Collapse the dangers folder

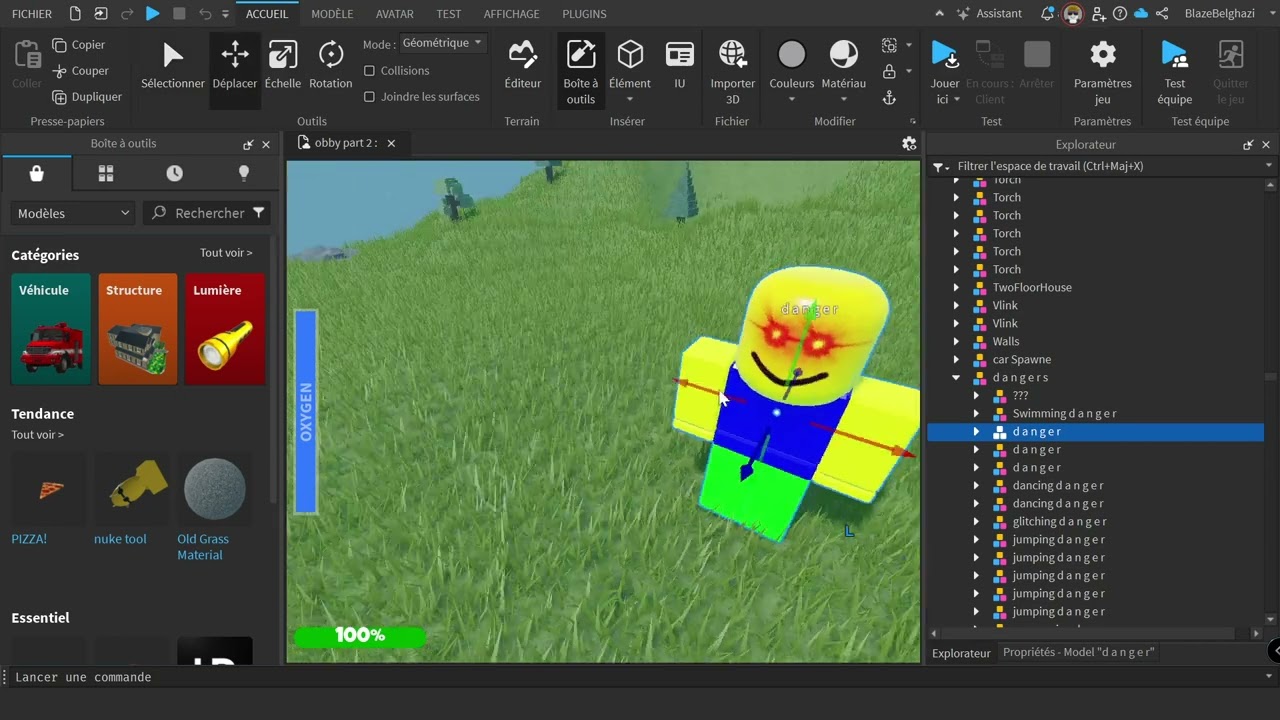coord(956,378)
